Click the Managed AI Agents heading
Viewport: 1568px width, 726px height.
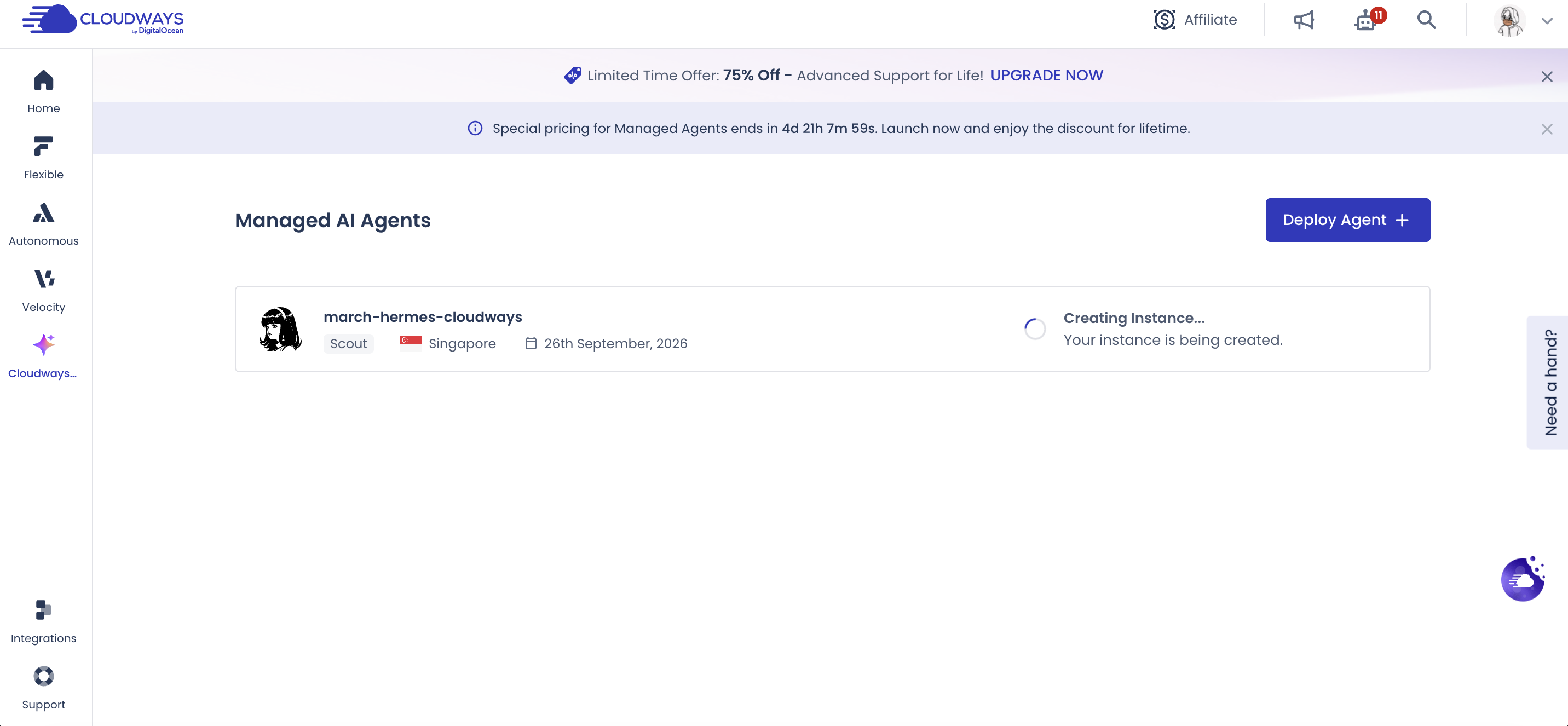coord(332,220)
